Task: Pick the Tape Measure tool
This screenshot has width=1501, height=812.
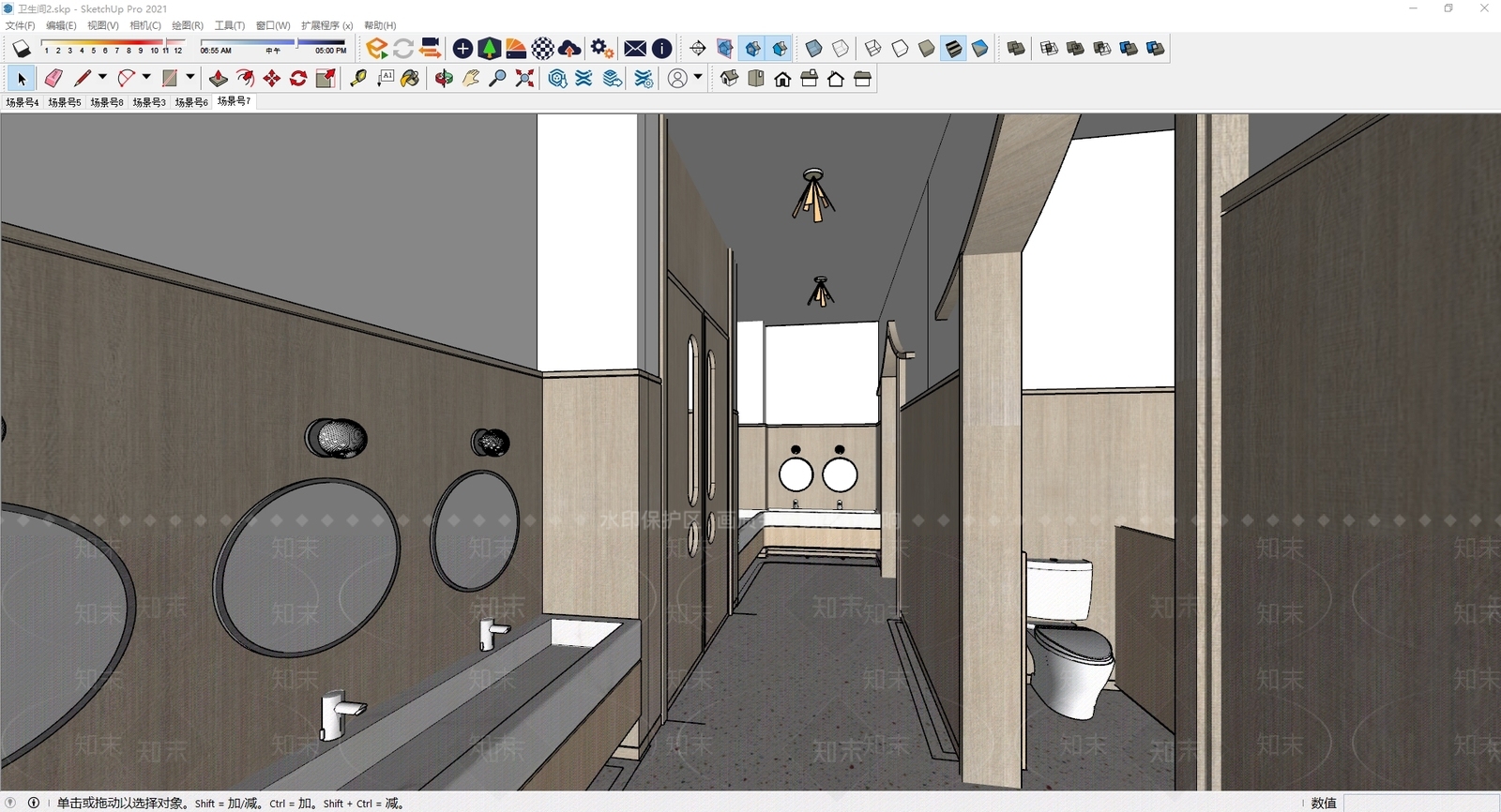Action: (x=358, y=79)
